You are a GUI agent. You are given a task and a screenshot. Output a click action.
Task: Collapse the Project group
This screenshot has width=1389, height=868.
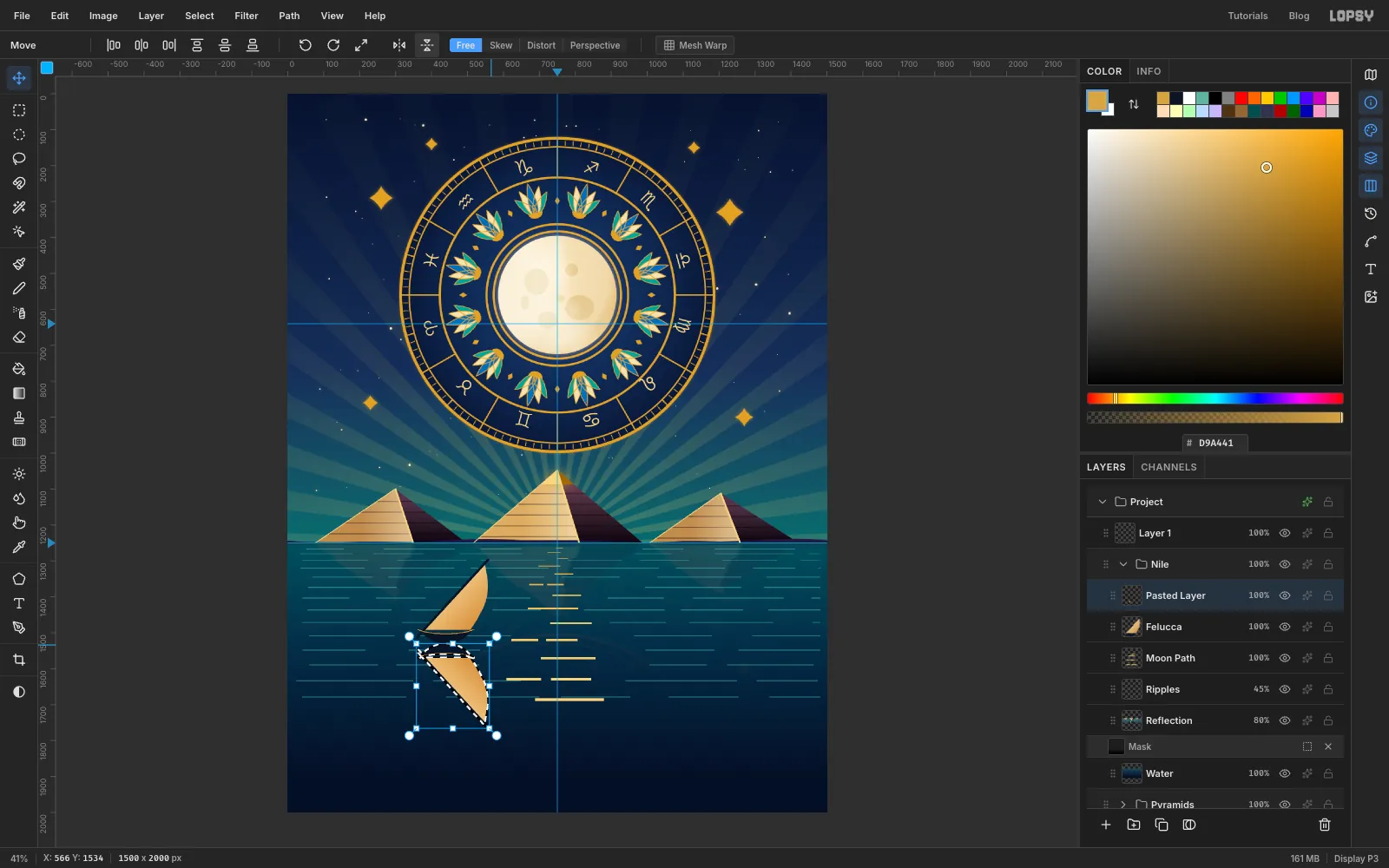pyautogui.click(x=1103, y=502)
